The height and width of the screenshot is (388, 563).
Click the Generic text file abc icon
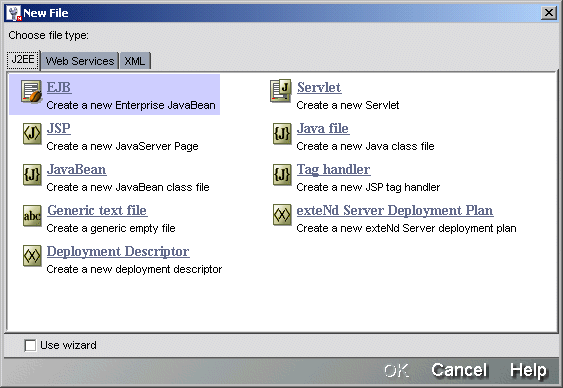point(32,216)
